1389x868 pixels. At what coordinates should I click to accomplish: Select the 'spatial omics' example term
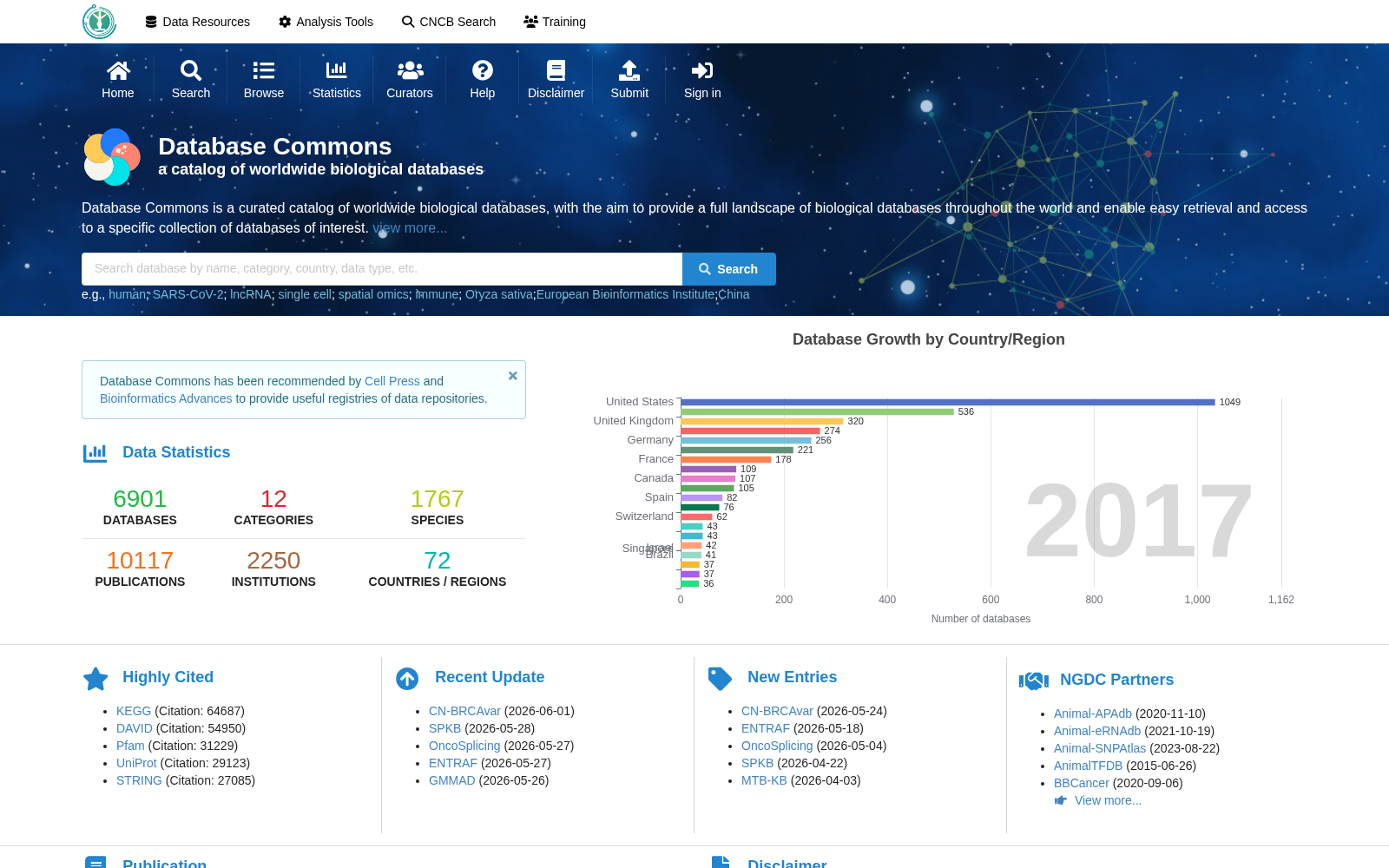pos(373,294)
